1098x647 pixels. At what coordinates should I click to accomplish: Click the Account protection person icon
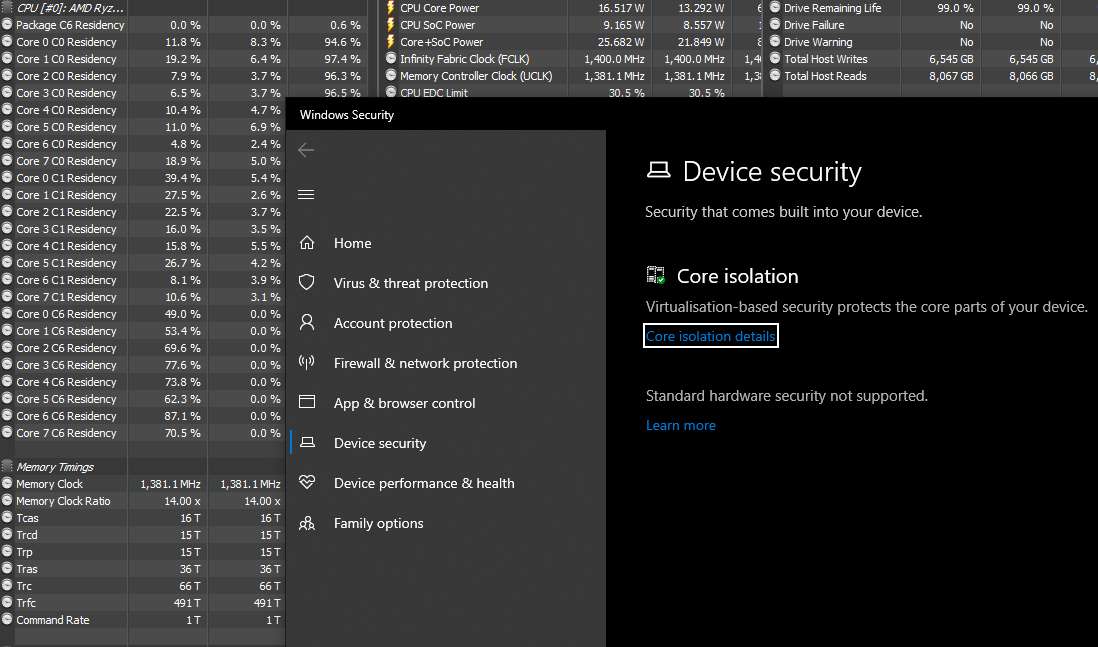pos(307,323)
